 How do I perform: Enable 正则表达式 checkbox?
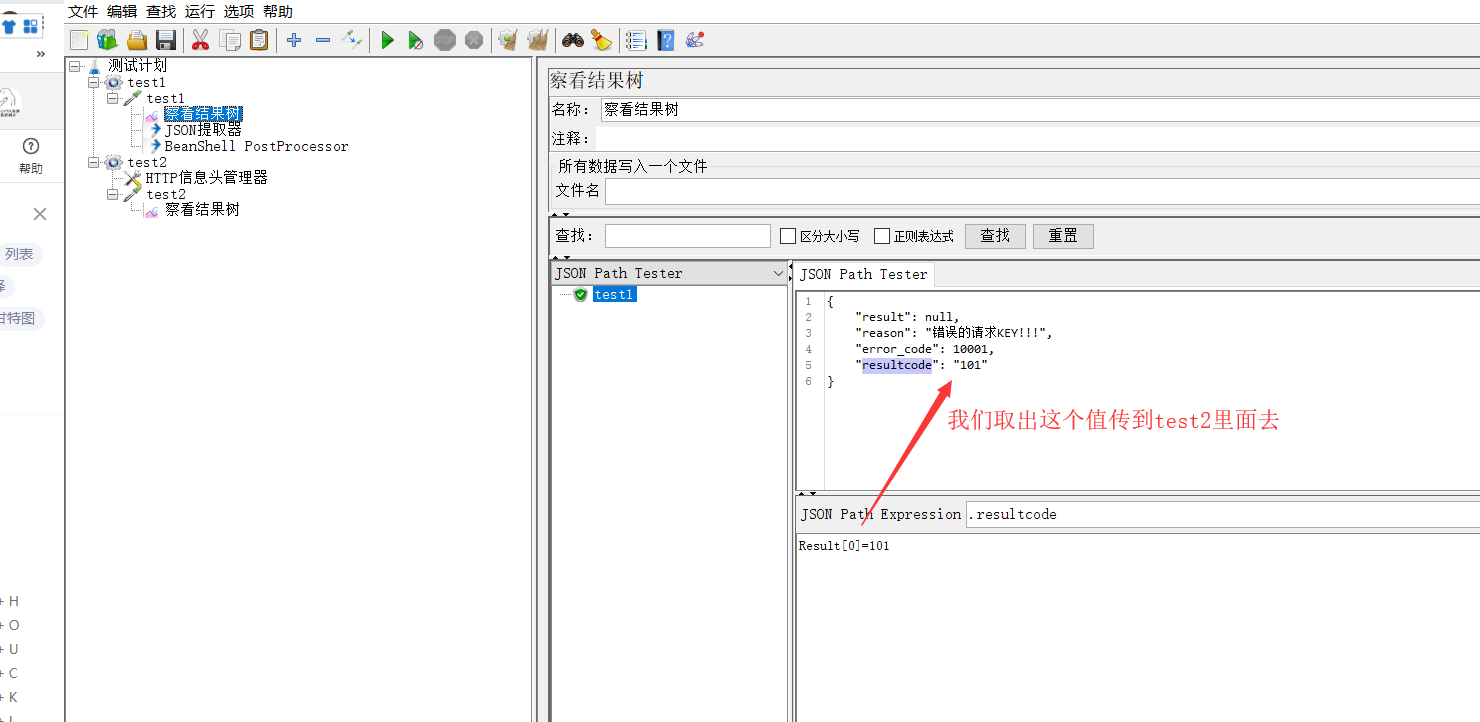[x=882, y=236]
